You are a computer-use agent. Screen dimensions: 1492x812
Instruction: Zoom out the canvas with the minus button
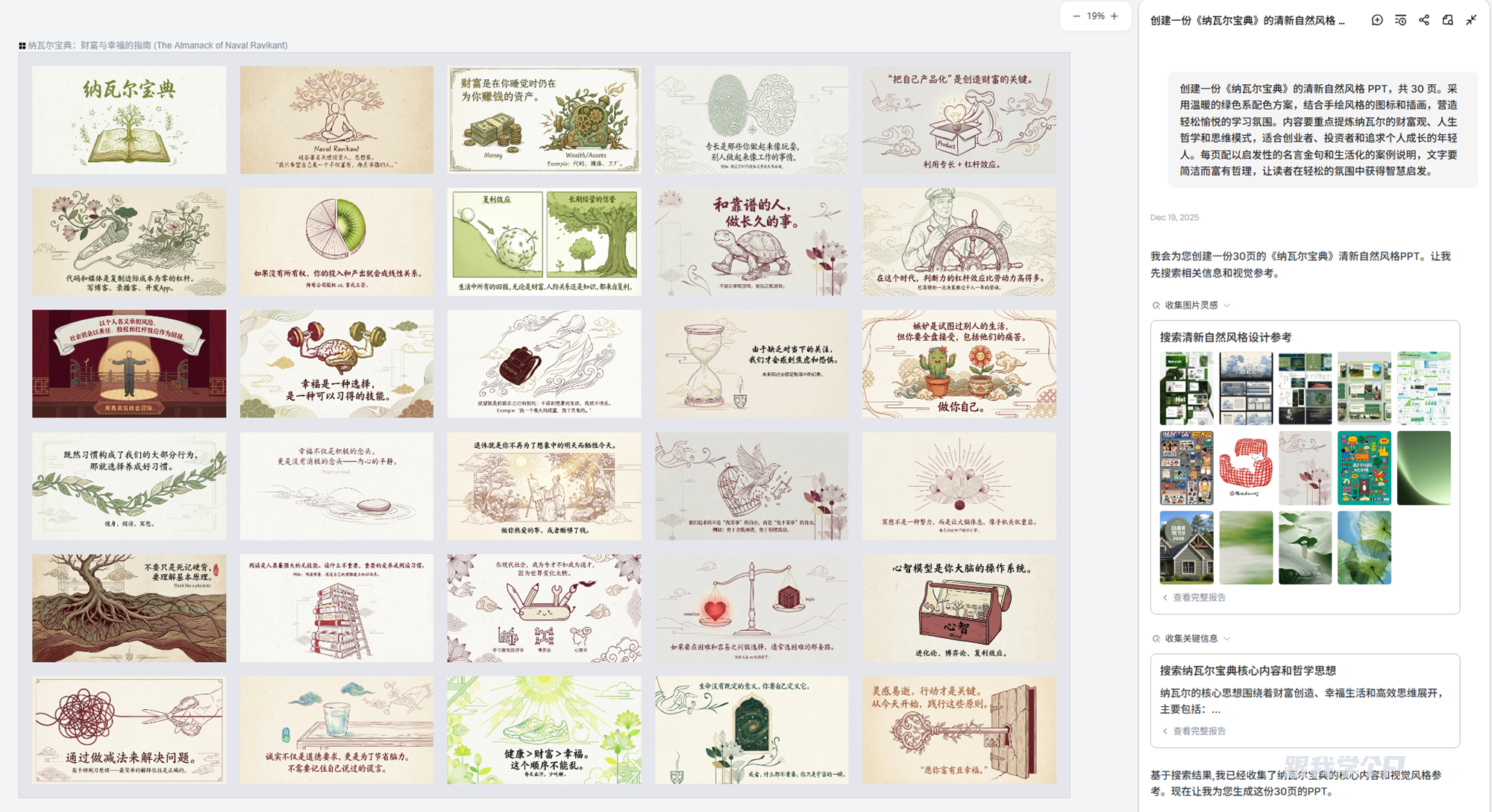tap(1076, 16)
